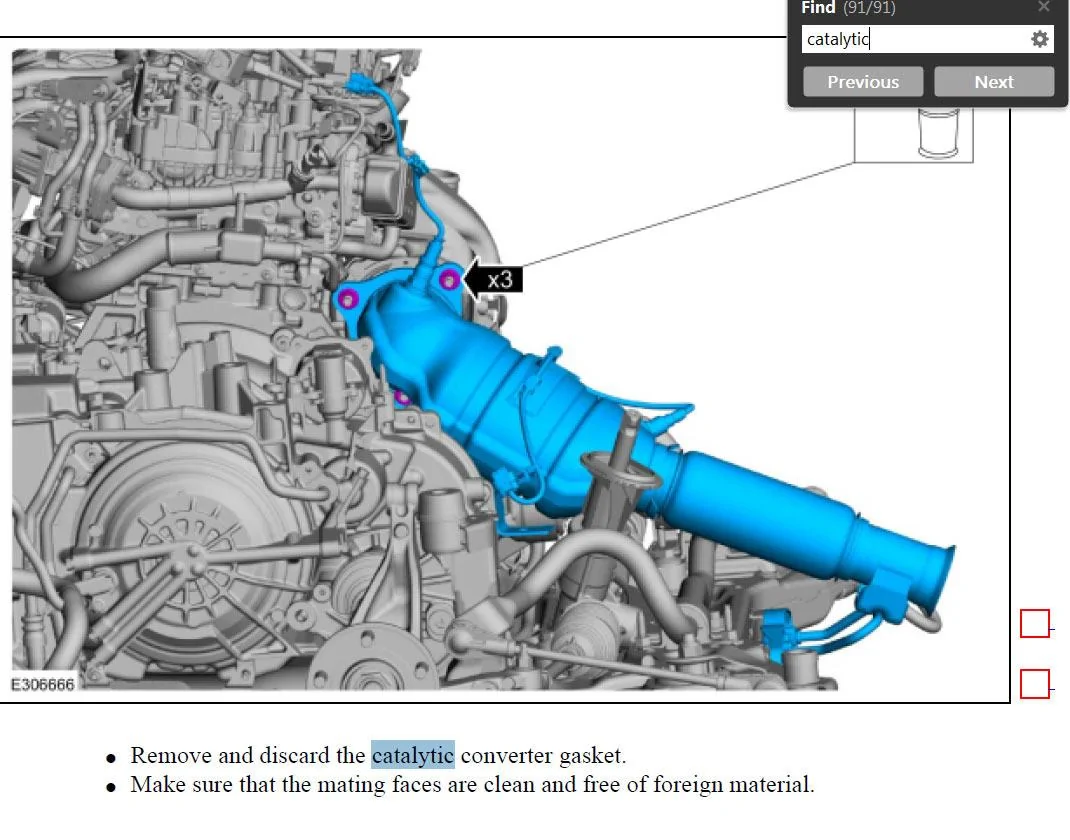This screenshot has width=1070, height=840.
Task: Click the x3 bolt quantity label
Action: [x=500, y=279]
